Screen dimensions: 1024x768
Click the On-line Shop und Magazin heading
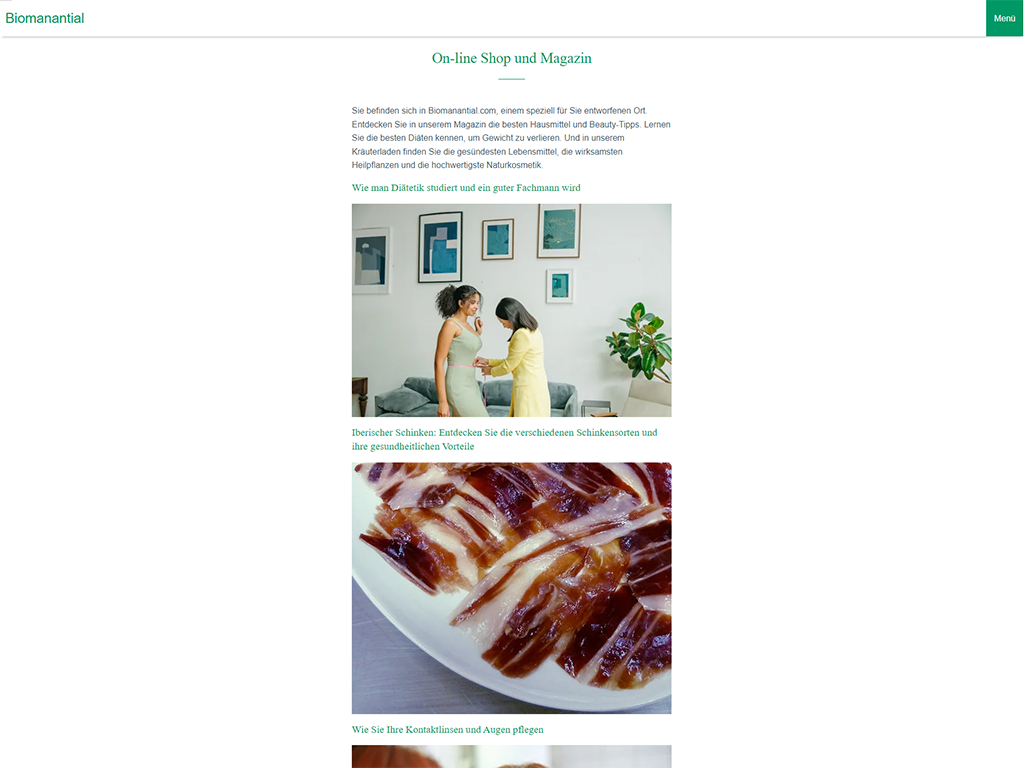511,58
